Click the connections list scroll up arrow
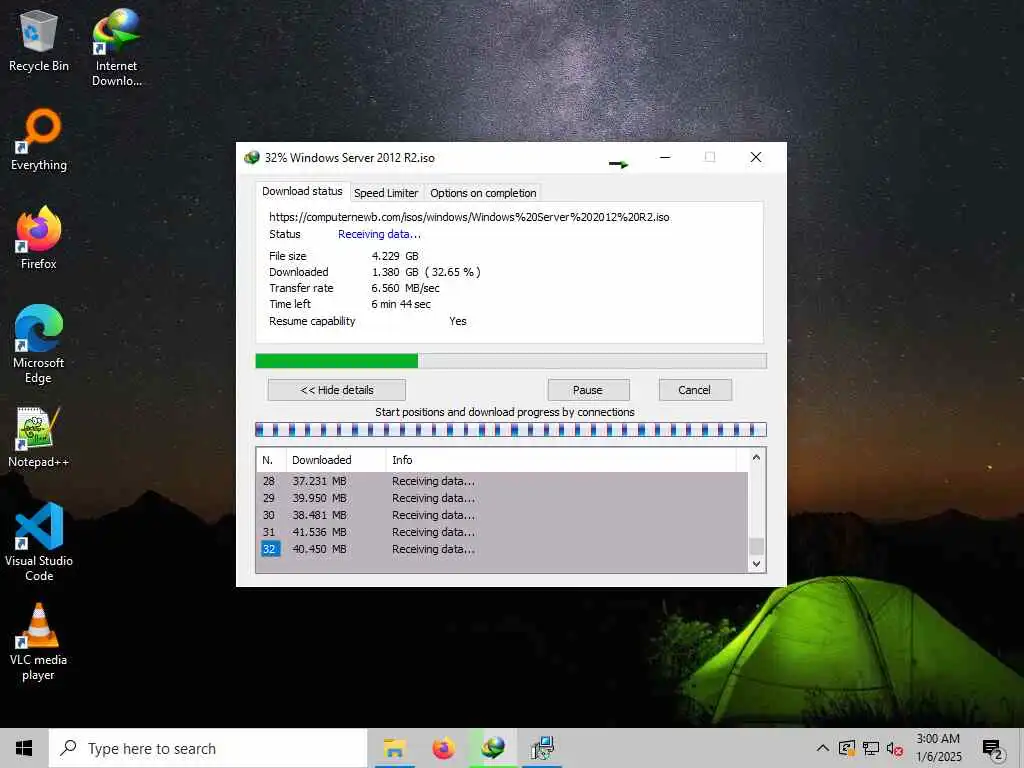The height and width of the screenshot is (768, 1024). 756,458
